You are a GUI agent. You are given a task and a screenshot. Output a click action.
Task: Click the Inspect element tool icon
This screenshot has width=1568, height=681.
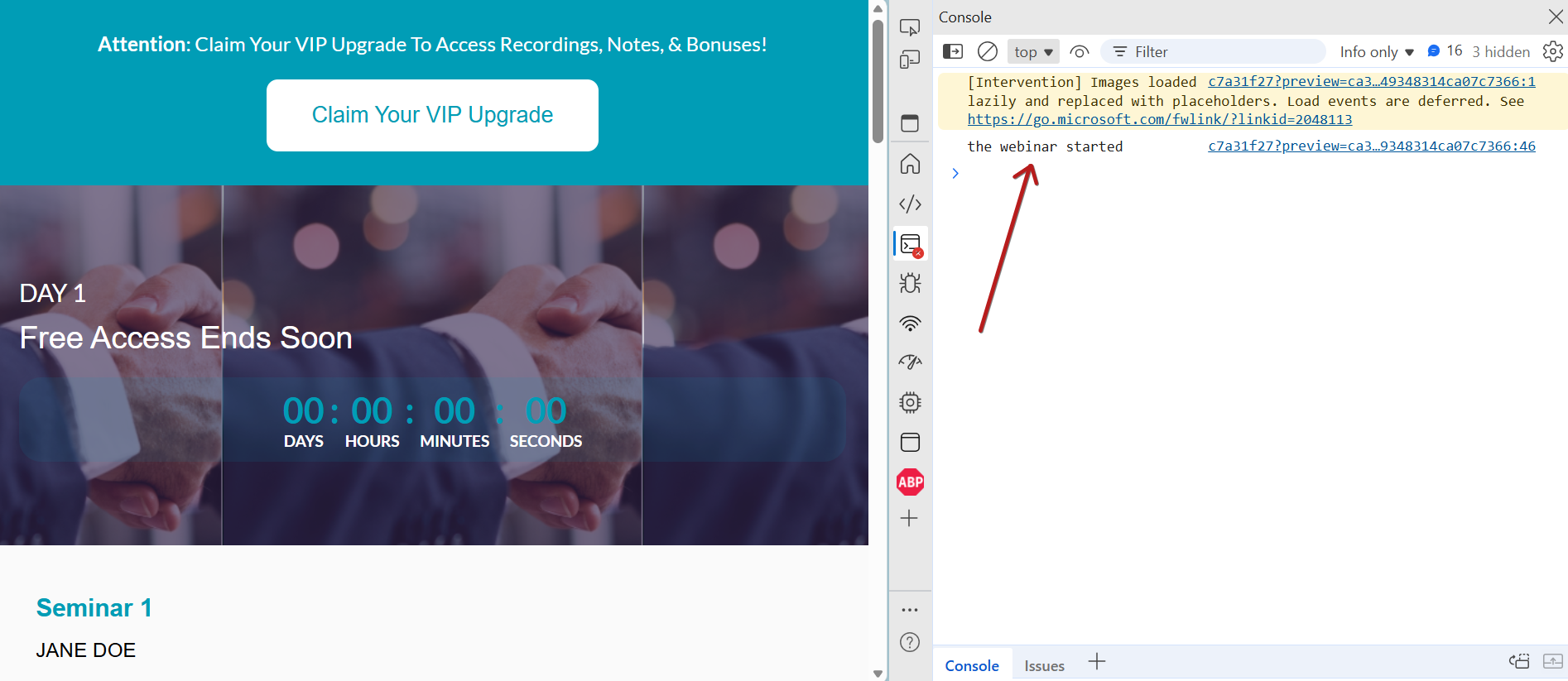pyautogui.click(x=910, y=28)
